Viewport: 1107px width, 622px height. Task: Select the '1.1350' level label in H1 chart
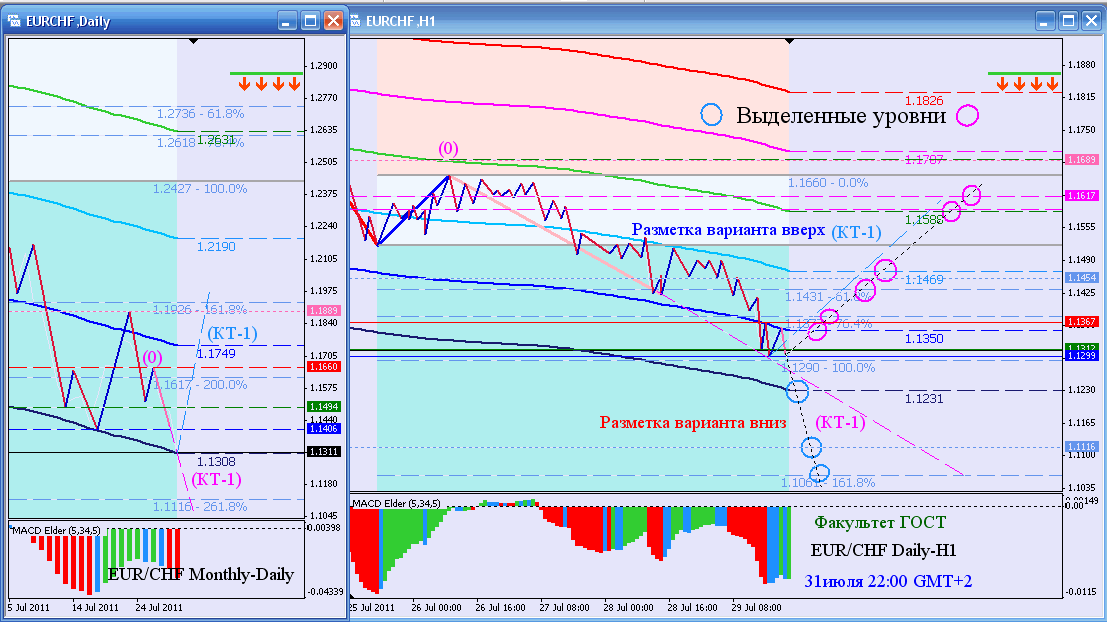924,339
